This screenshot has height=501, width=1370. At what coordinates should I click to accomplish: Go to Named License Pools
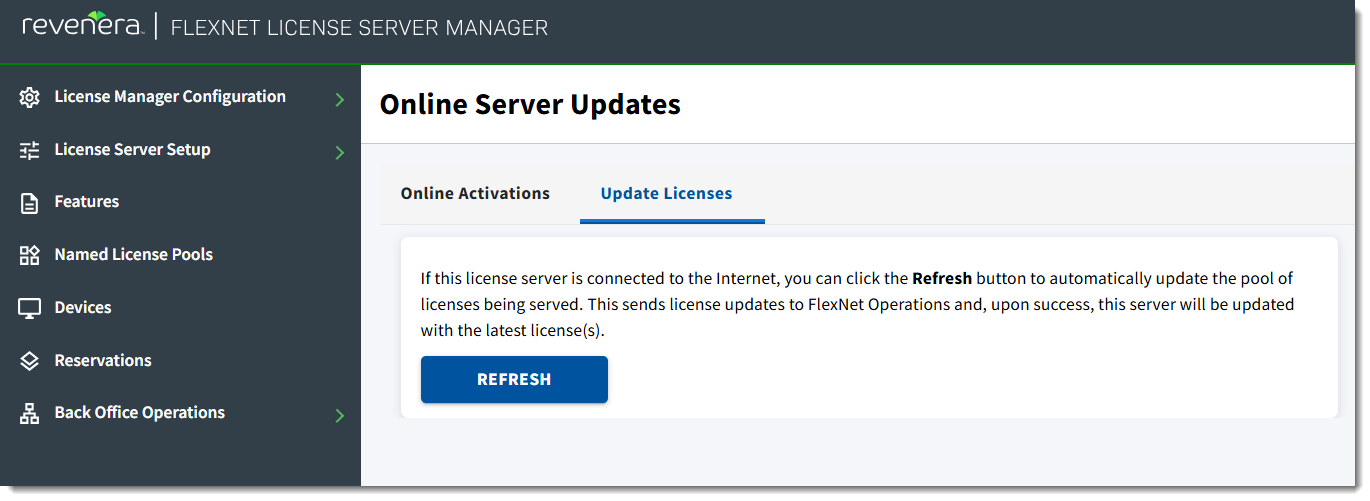(x=134, y=255)
